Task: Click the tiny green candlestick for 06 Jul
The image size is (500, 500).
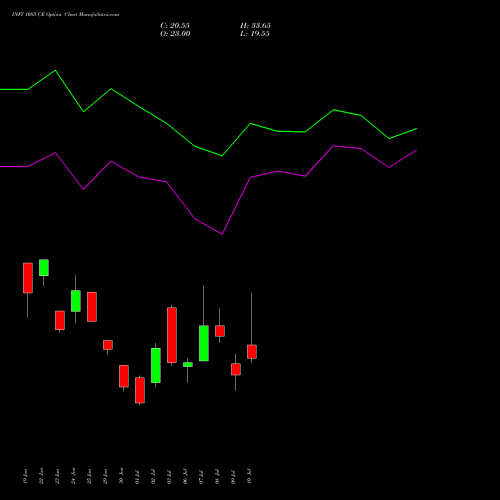Action: pos(188,365)
